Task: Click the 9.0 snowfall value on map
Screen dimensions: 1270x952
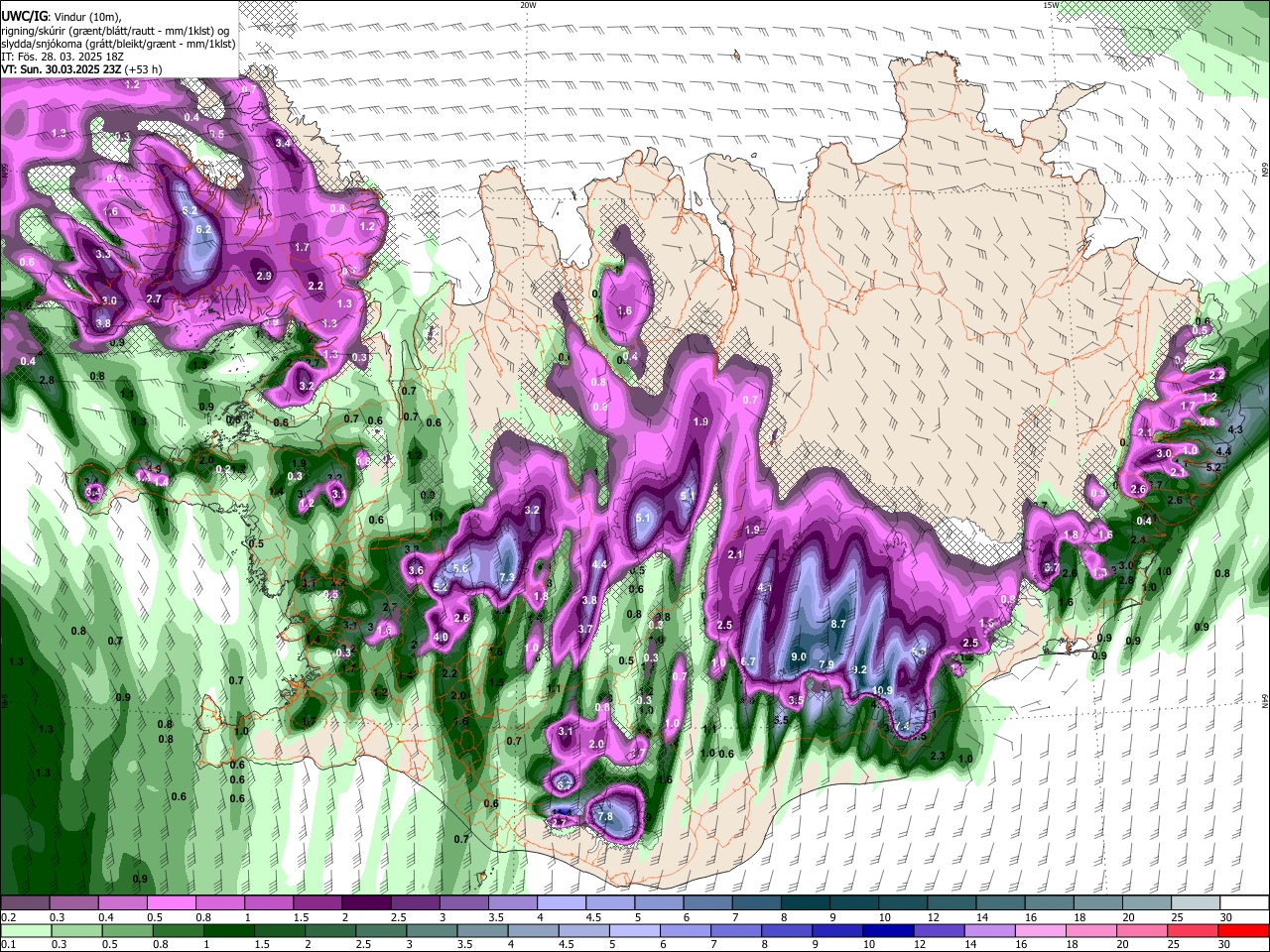Action: pos(799,657)
